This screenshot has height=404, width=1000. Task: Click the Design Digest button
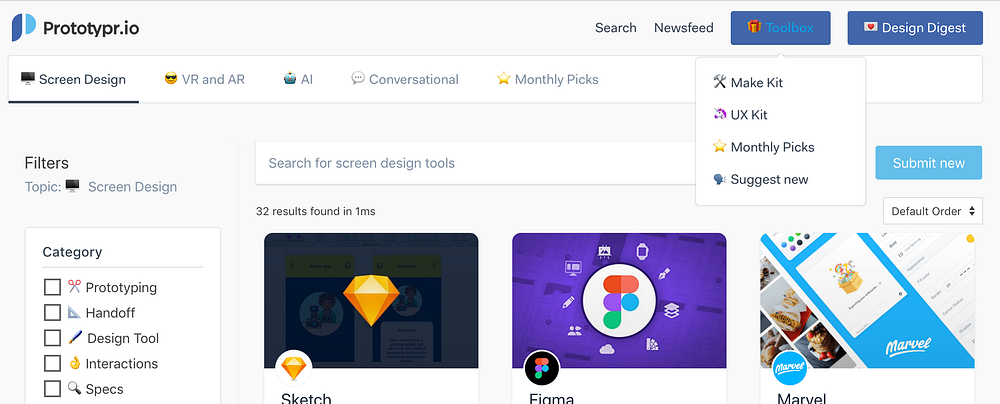pyautogui.click(x=915, y=28)
